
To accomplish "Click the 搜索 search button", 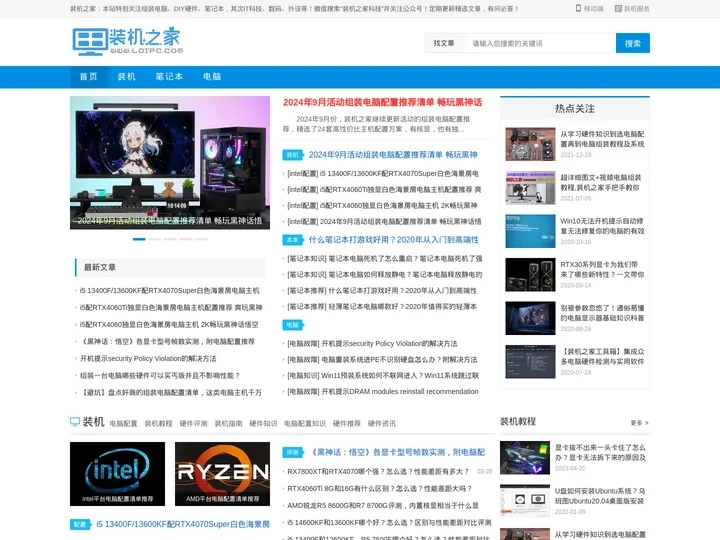I will (x=633, y=43).
